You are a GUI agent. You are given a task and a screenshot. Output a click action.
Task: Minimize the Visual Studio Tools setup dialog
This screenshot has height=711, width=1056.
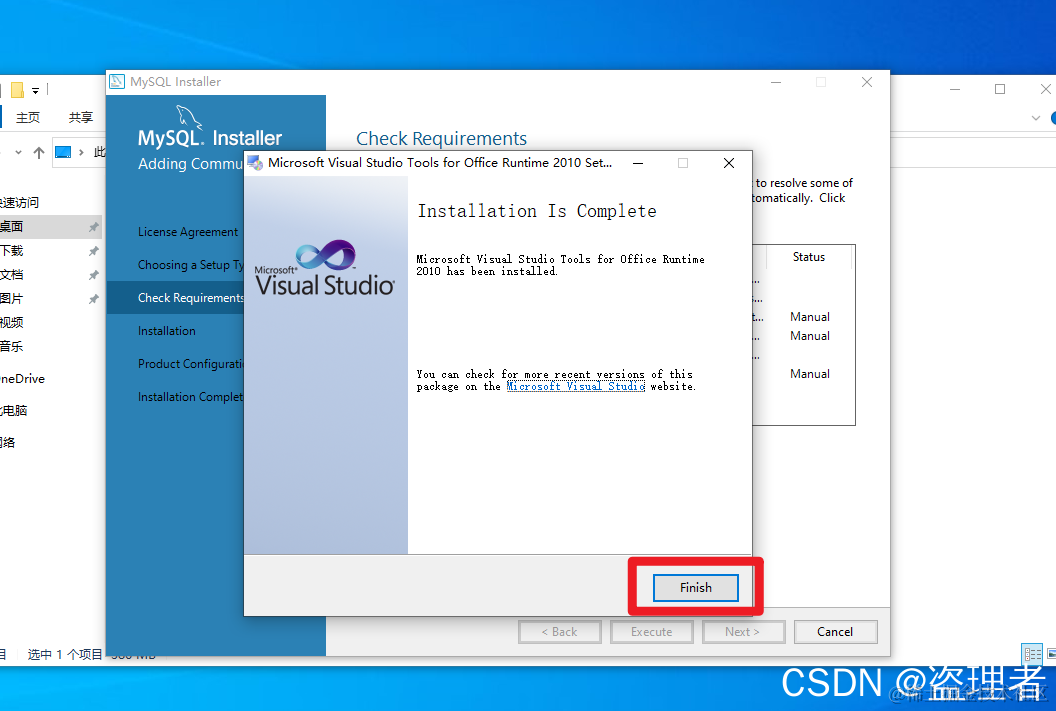638,163
